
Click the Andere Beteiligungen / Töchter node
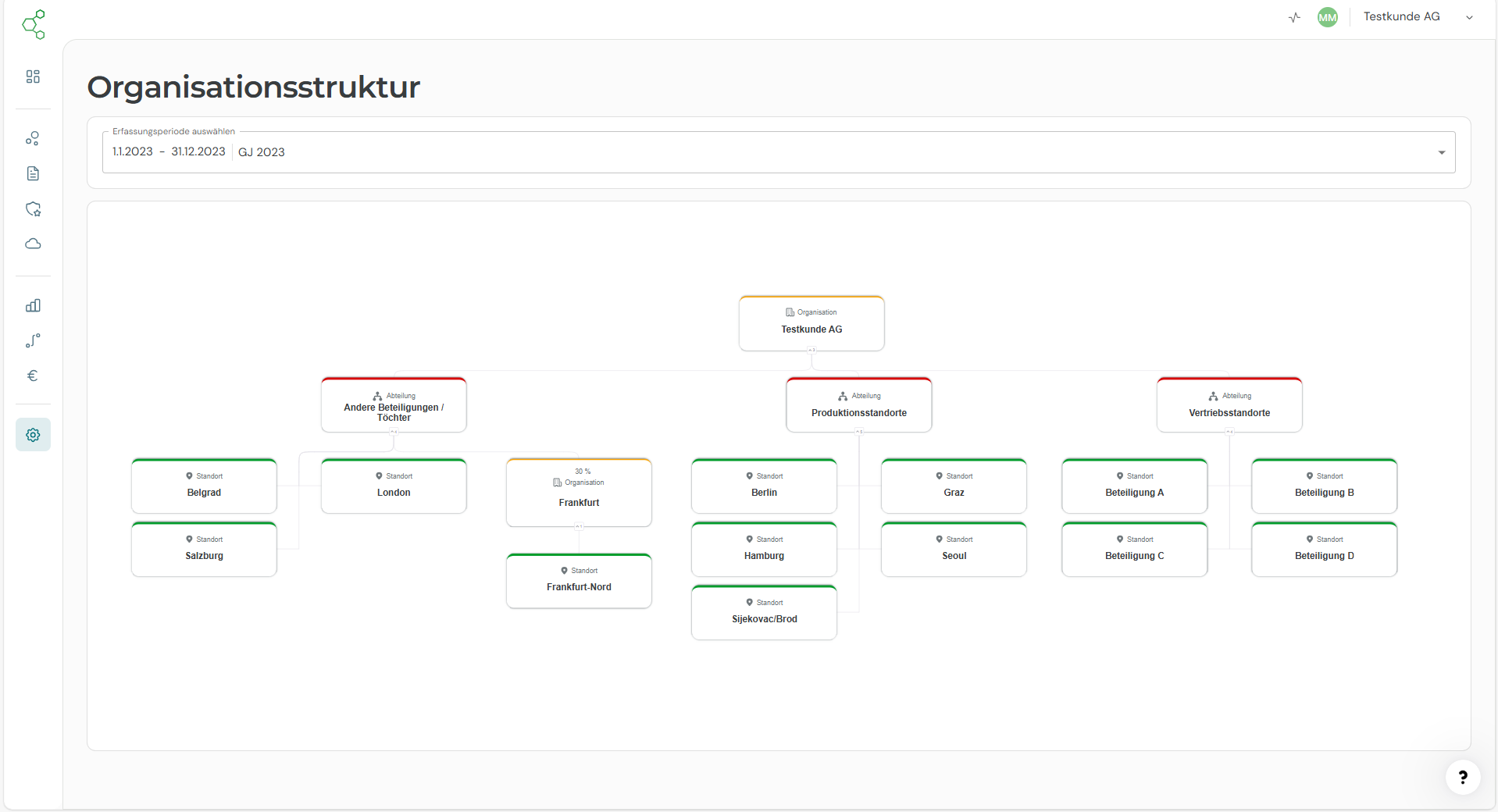click(x=394, y=405)
